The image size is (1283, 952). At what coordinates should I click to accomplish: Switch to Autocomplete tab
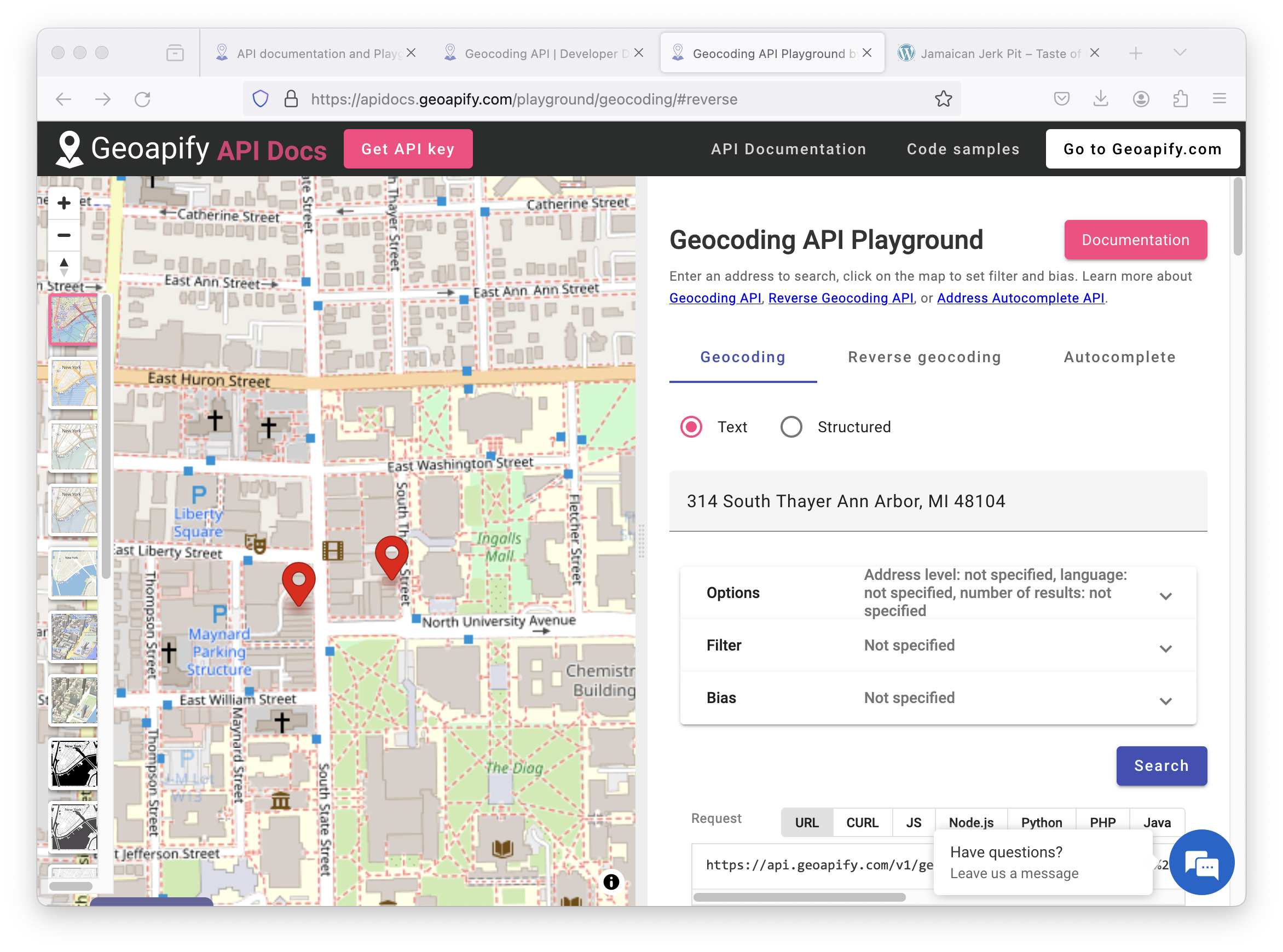(1119, 357)
